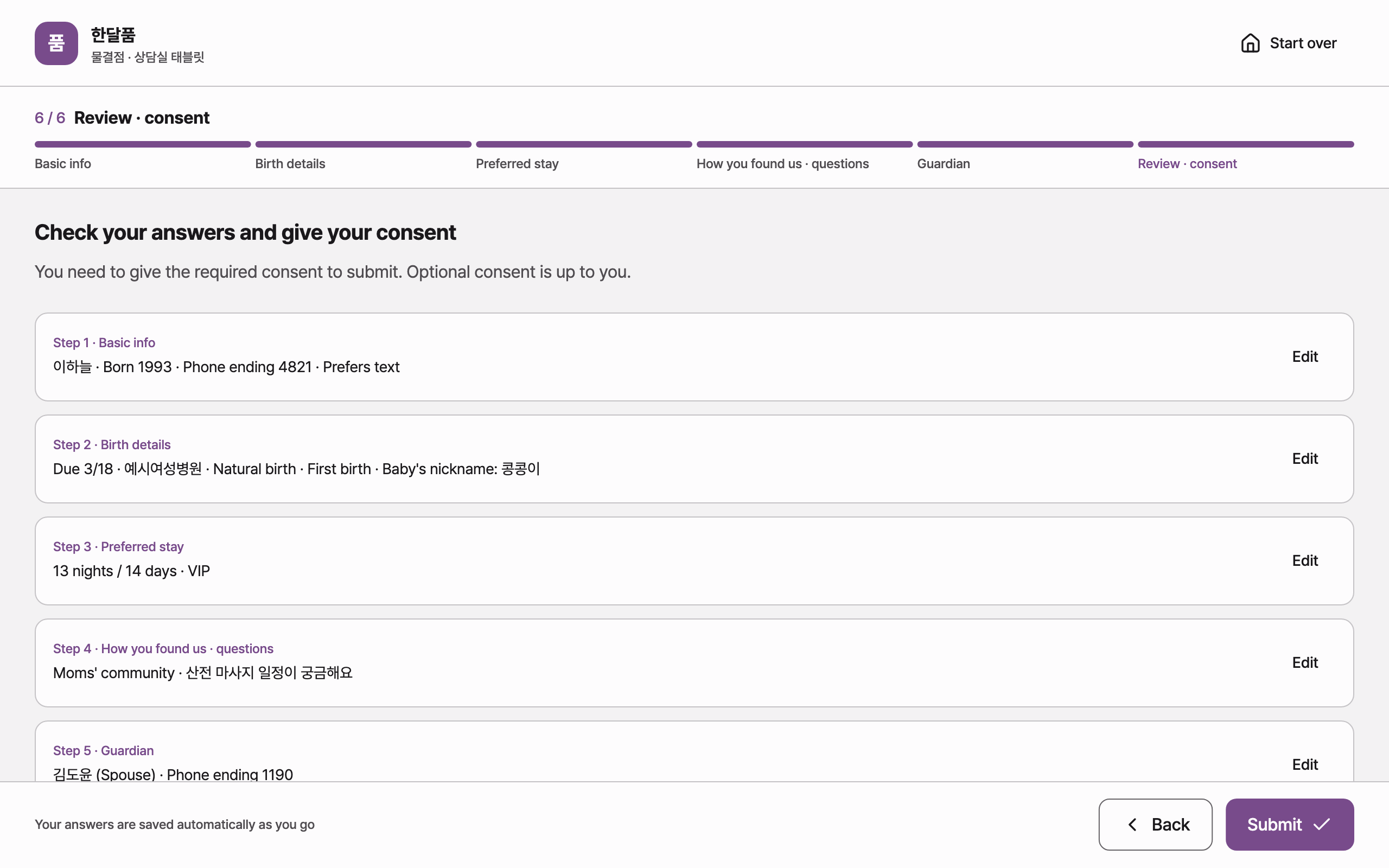Click the Step 1 · Basic info heading
The width and height of the screenshot is (1389, 868).
104,343
